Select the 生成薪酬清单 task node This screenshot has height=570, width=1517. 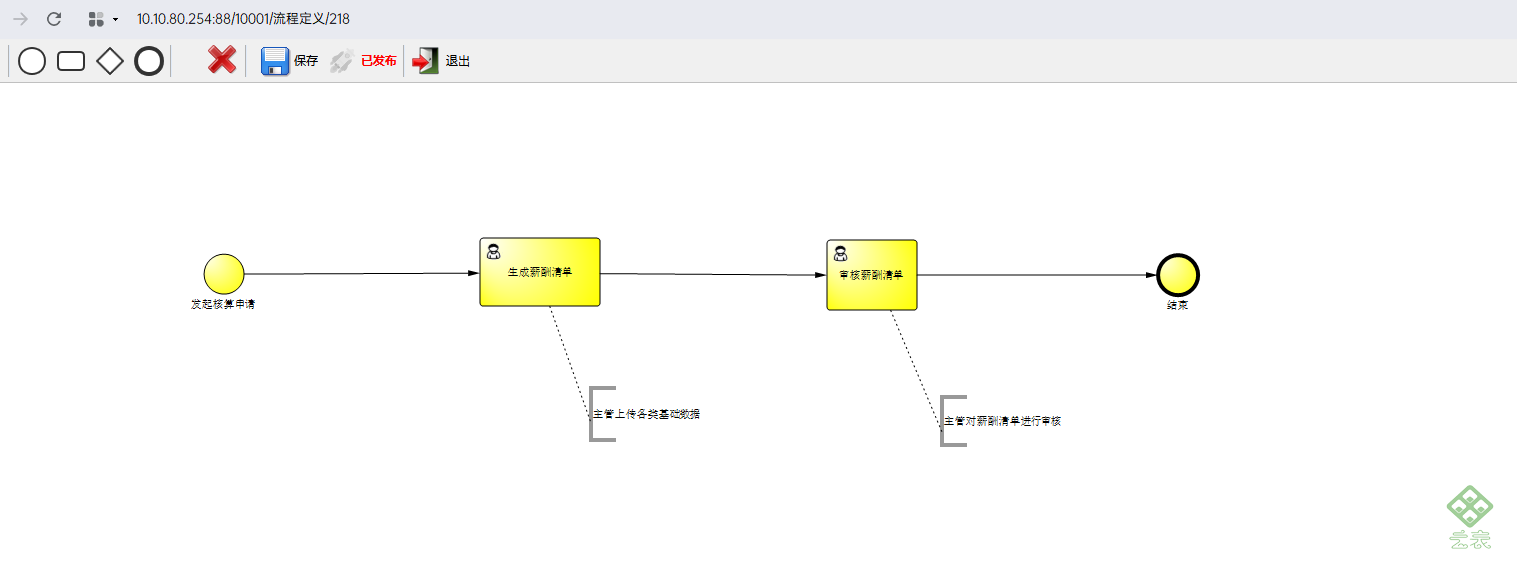point(540,272)
